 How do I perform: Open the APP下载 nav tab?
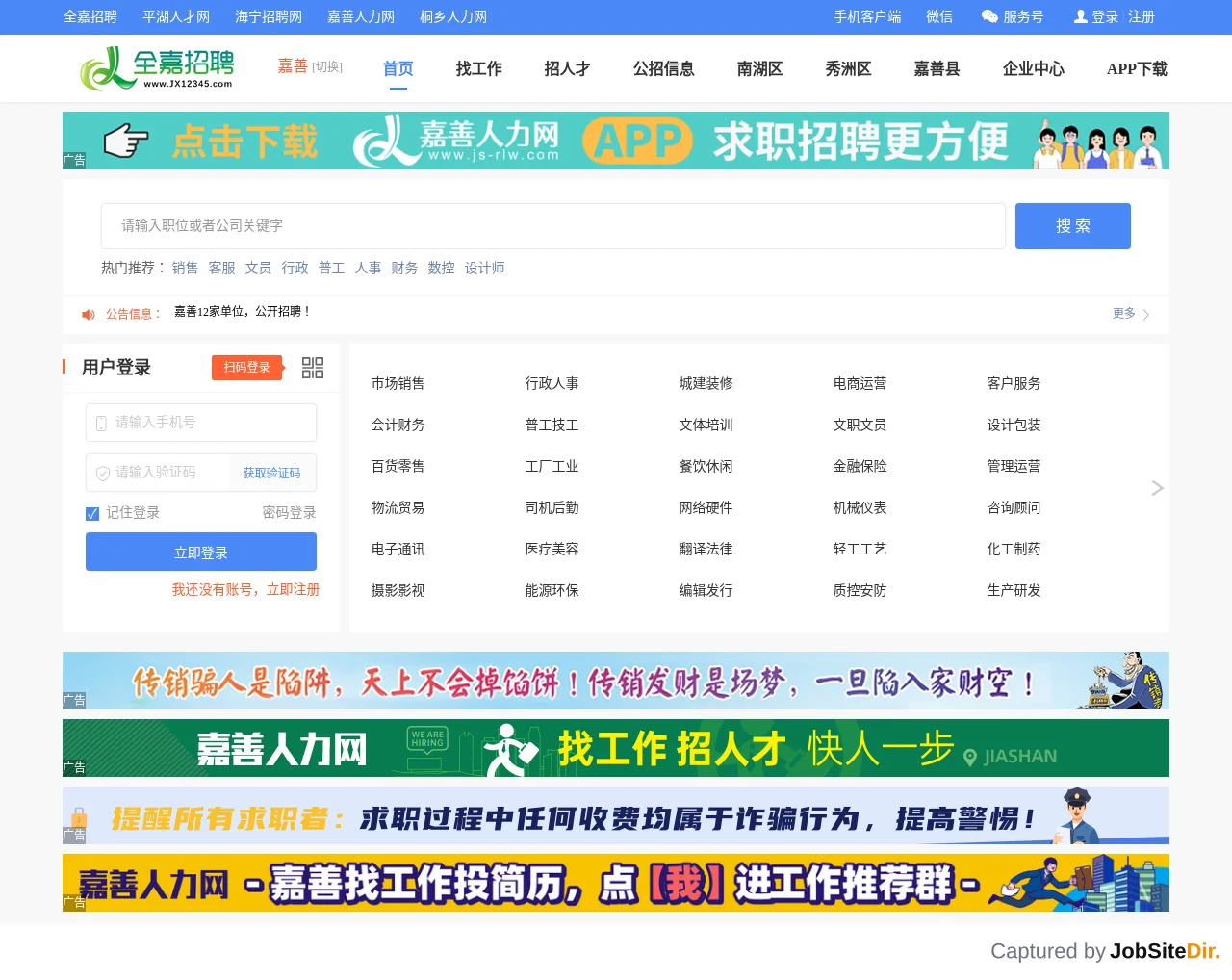point(1137,69)
